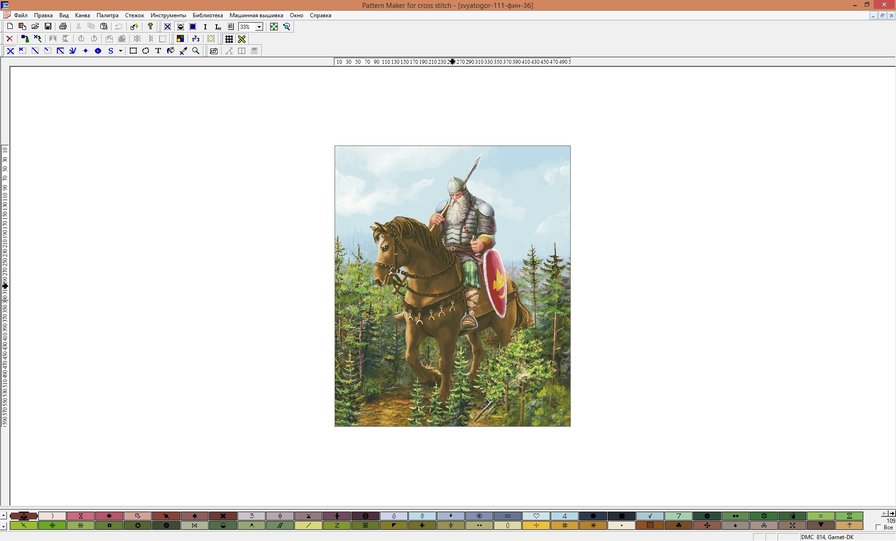Click the knight on horse pattern image
Screen dimensions: 896x541
click(452, 286)
